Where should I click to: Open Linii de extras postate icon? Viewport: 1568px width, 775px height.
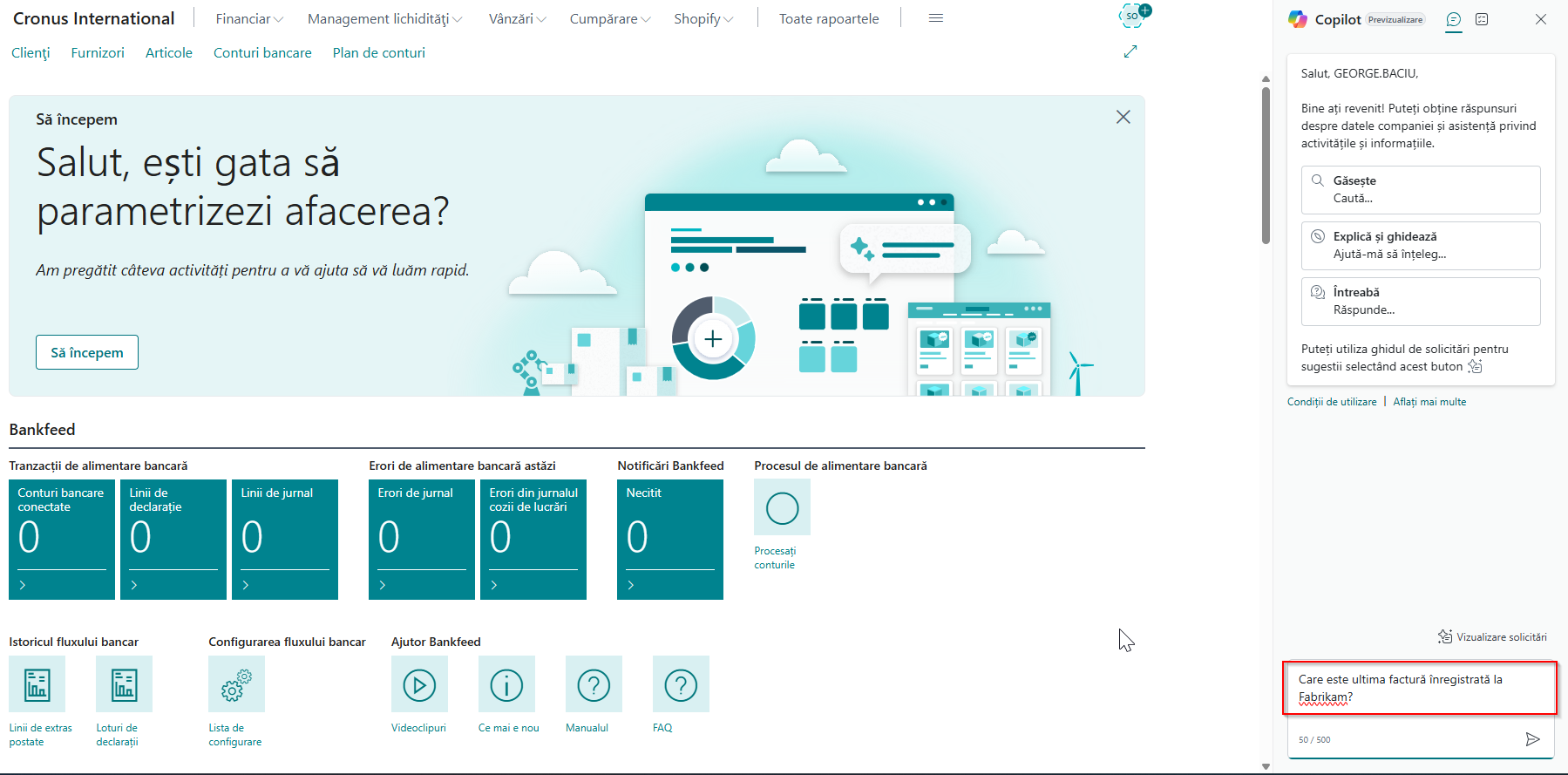37,684
